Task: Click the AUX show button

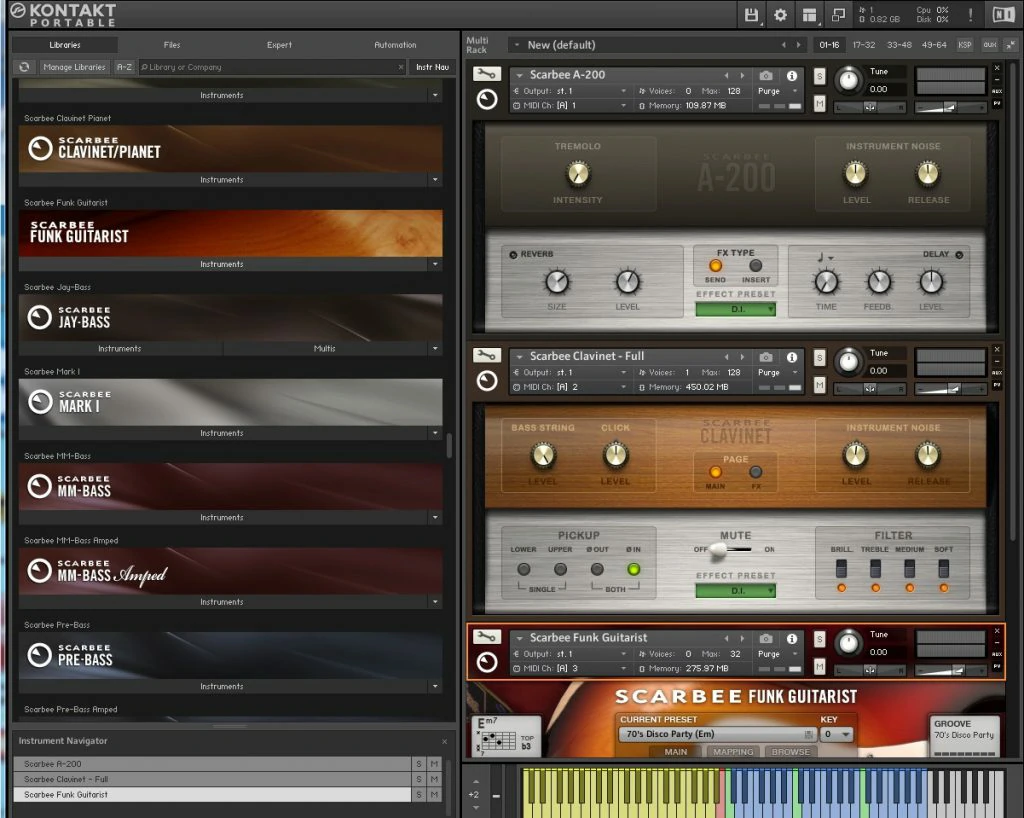Action: click(x=990, y=44)
